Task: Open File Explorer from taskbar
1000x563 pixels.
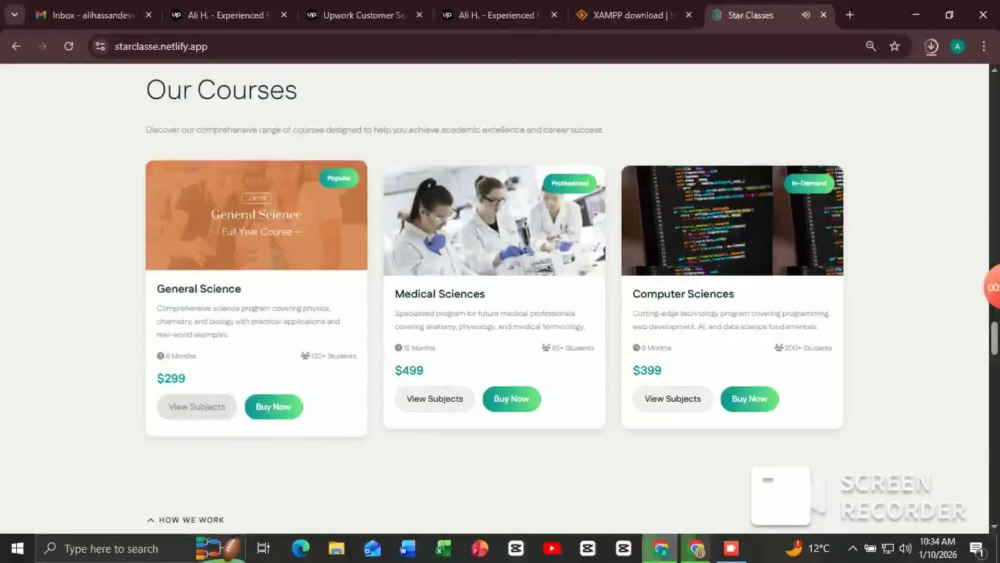Action: point(336,548)
